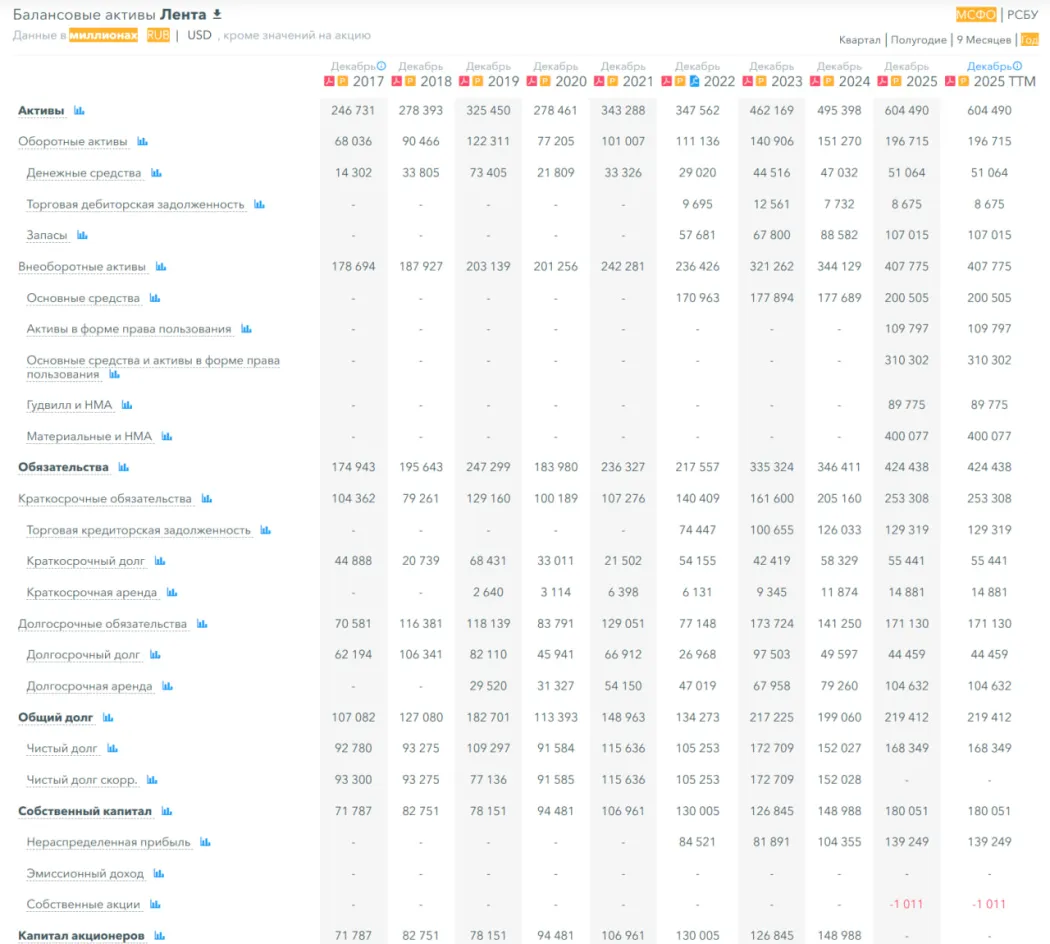This screenshot has width=1050, height=944.
Task: Select the Полугодие period tab
Action: click(918, 40)
